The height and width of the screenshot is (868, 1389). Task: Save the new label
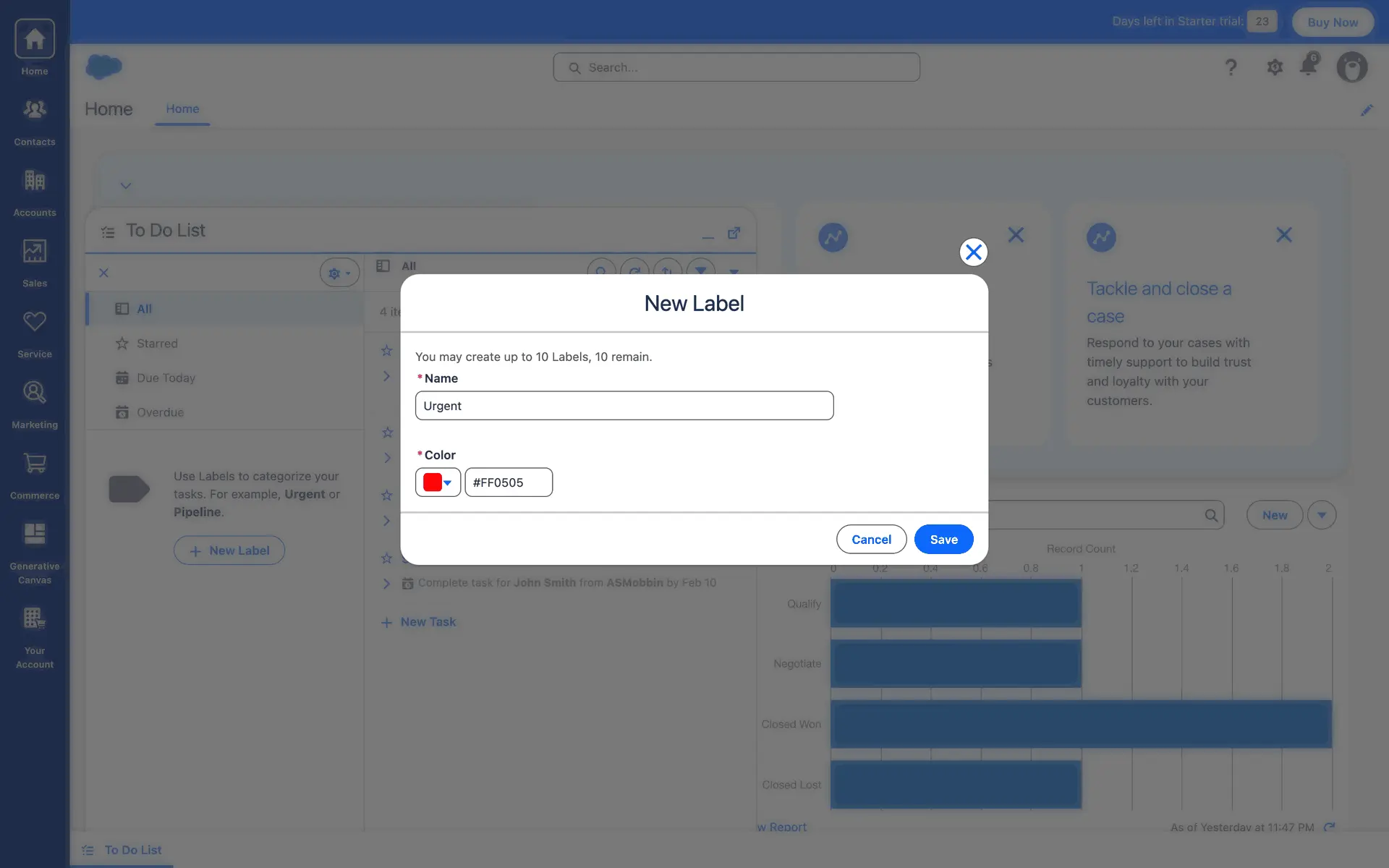pyautogui.click(x=943, y=540)
